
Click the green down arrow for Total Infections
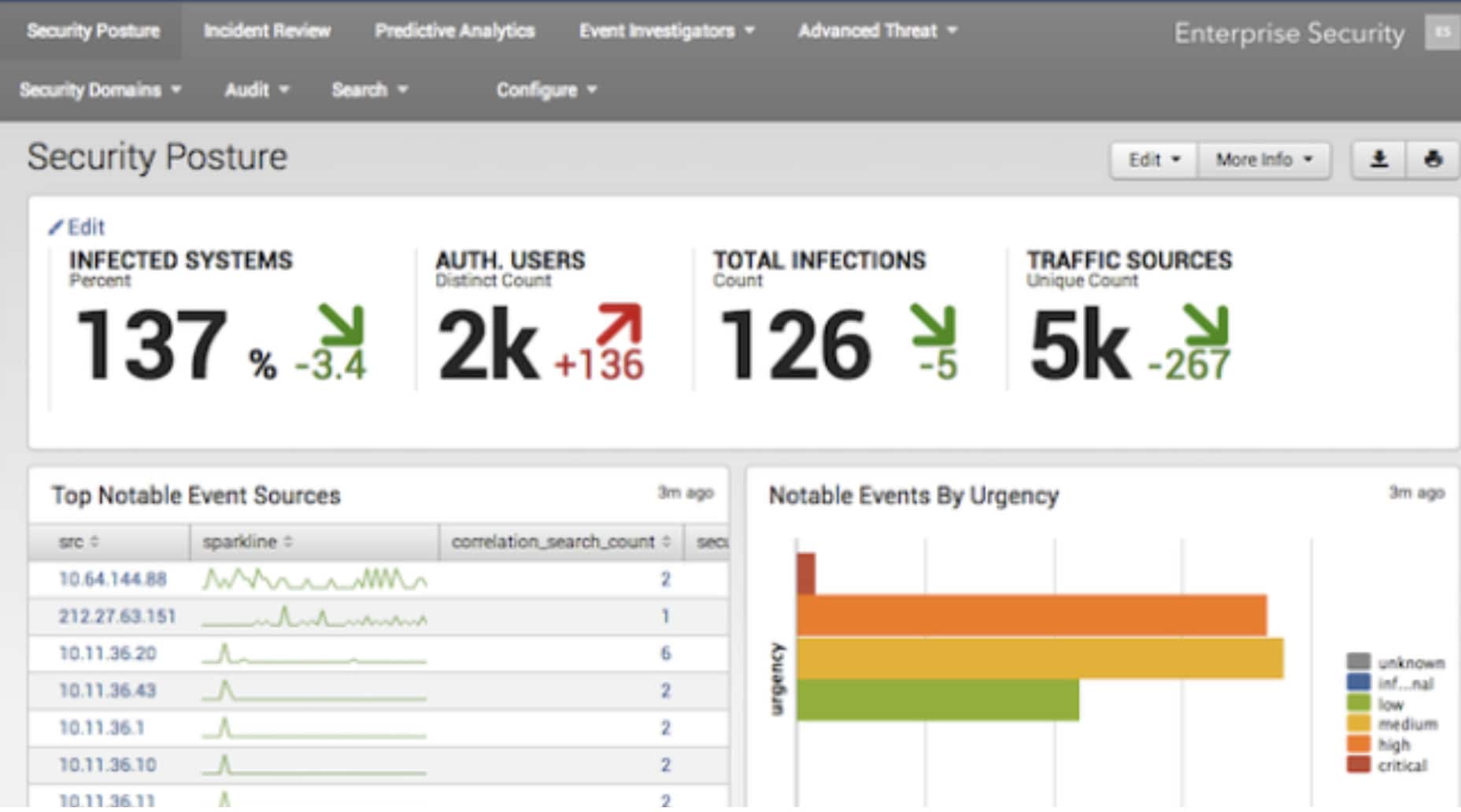click(933, 324)
